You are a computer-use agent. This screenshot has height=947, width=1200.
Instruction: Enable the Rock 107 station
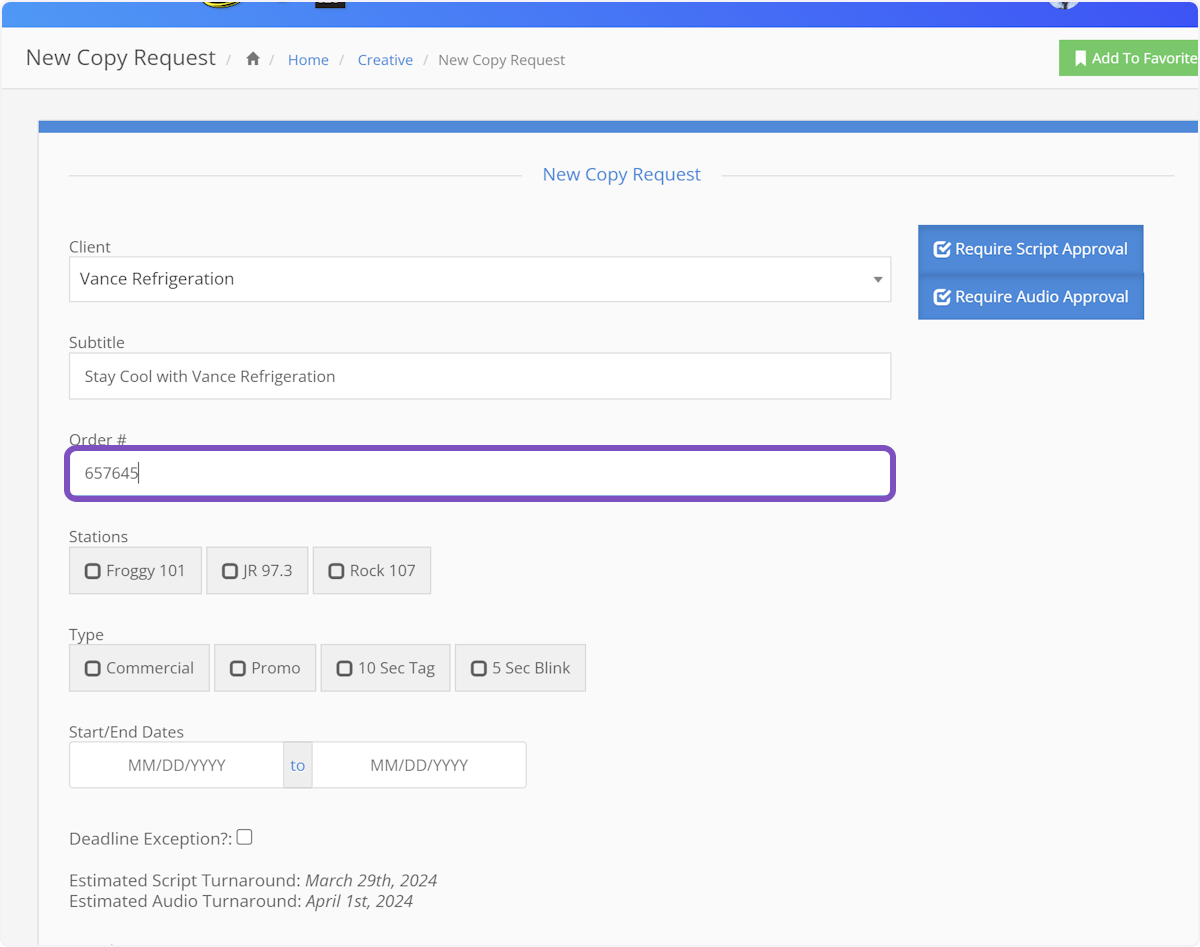click(371, 571)
